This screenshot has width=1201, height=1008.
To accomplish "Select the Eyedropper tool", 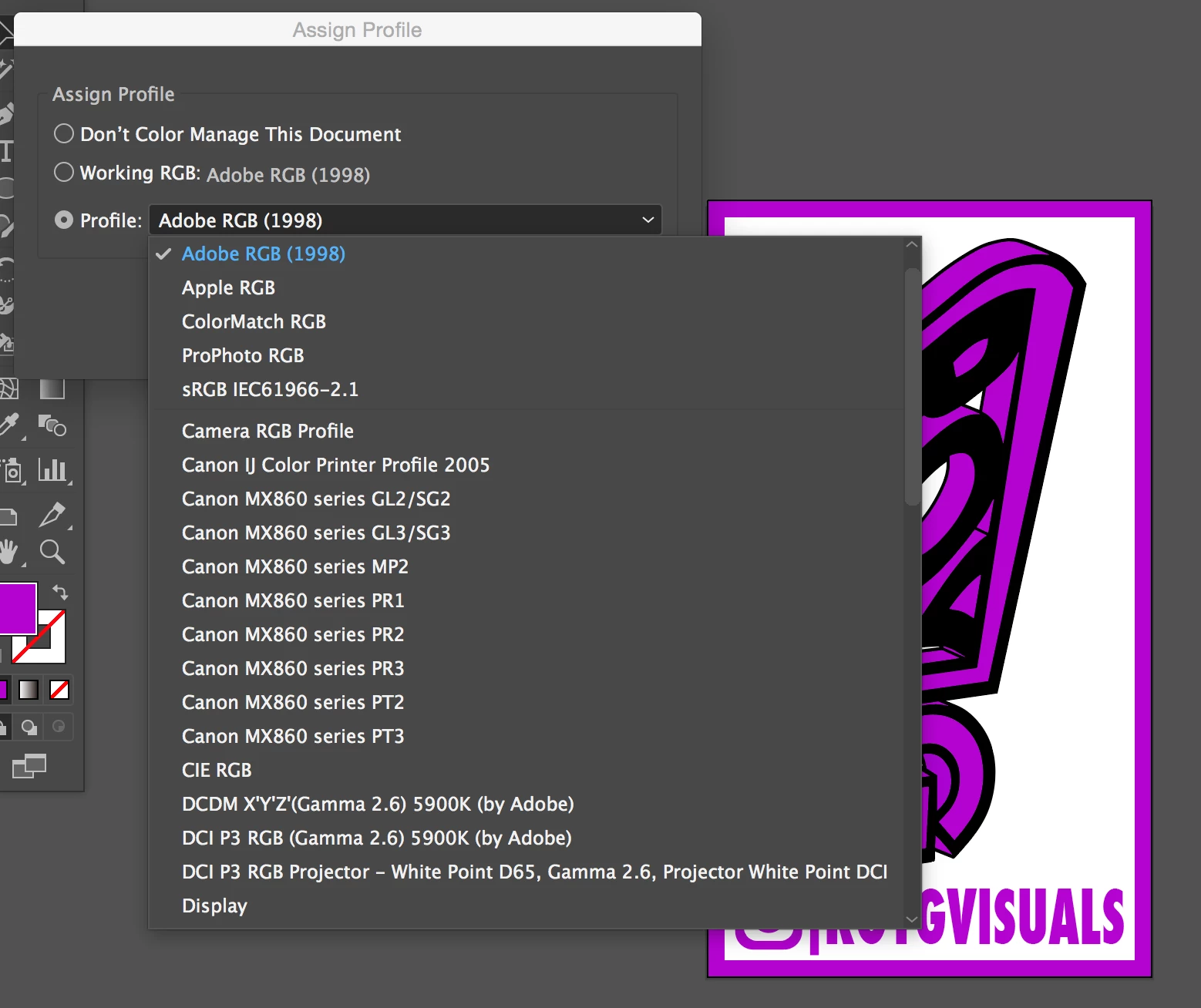I will (9, 425).
